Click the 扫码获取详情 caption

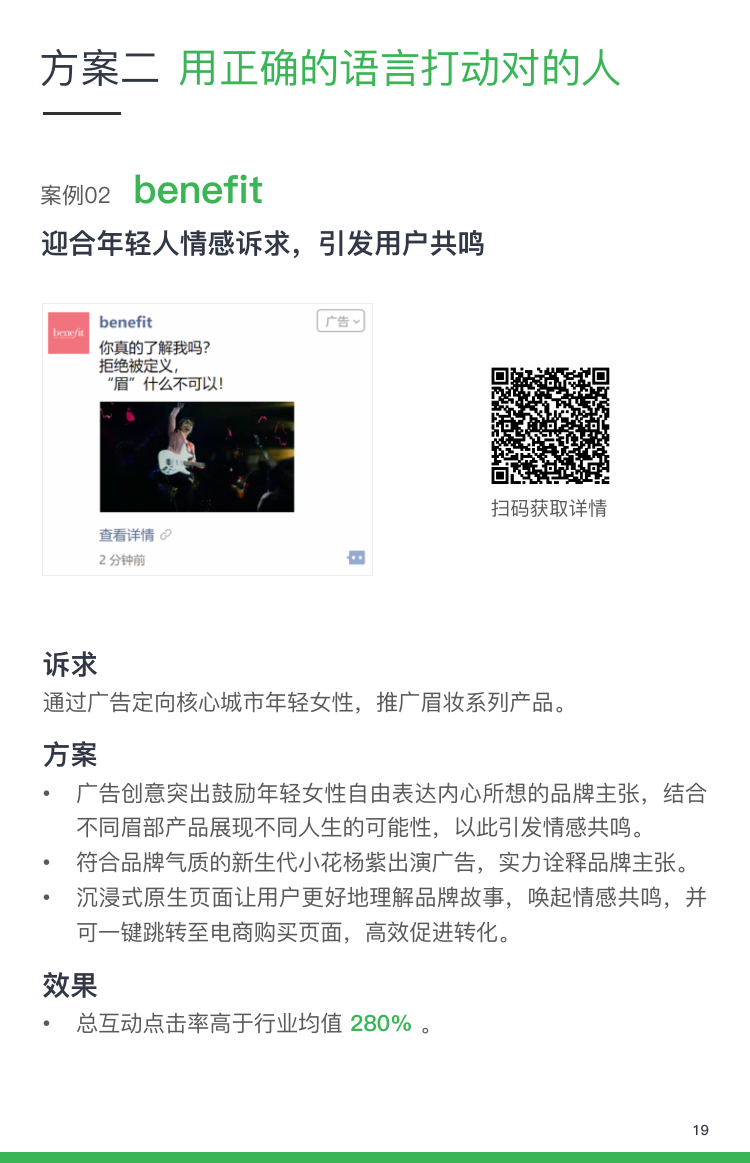coord(549,509)
